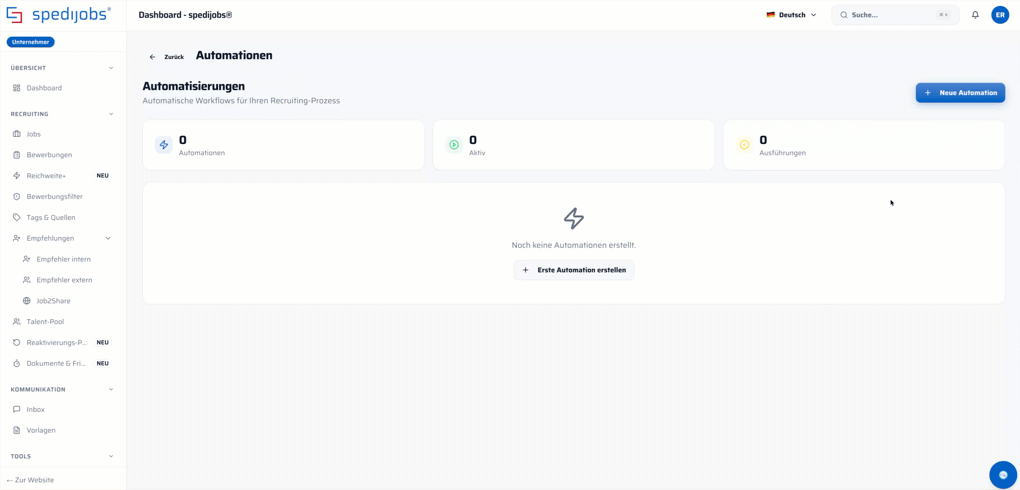The height and width of the screenshot is (490, 1020).
Task: Click the Unternehmer badge
Action: (31, 42)
